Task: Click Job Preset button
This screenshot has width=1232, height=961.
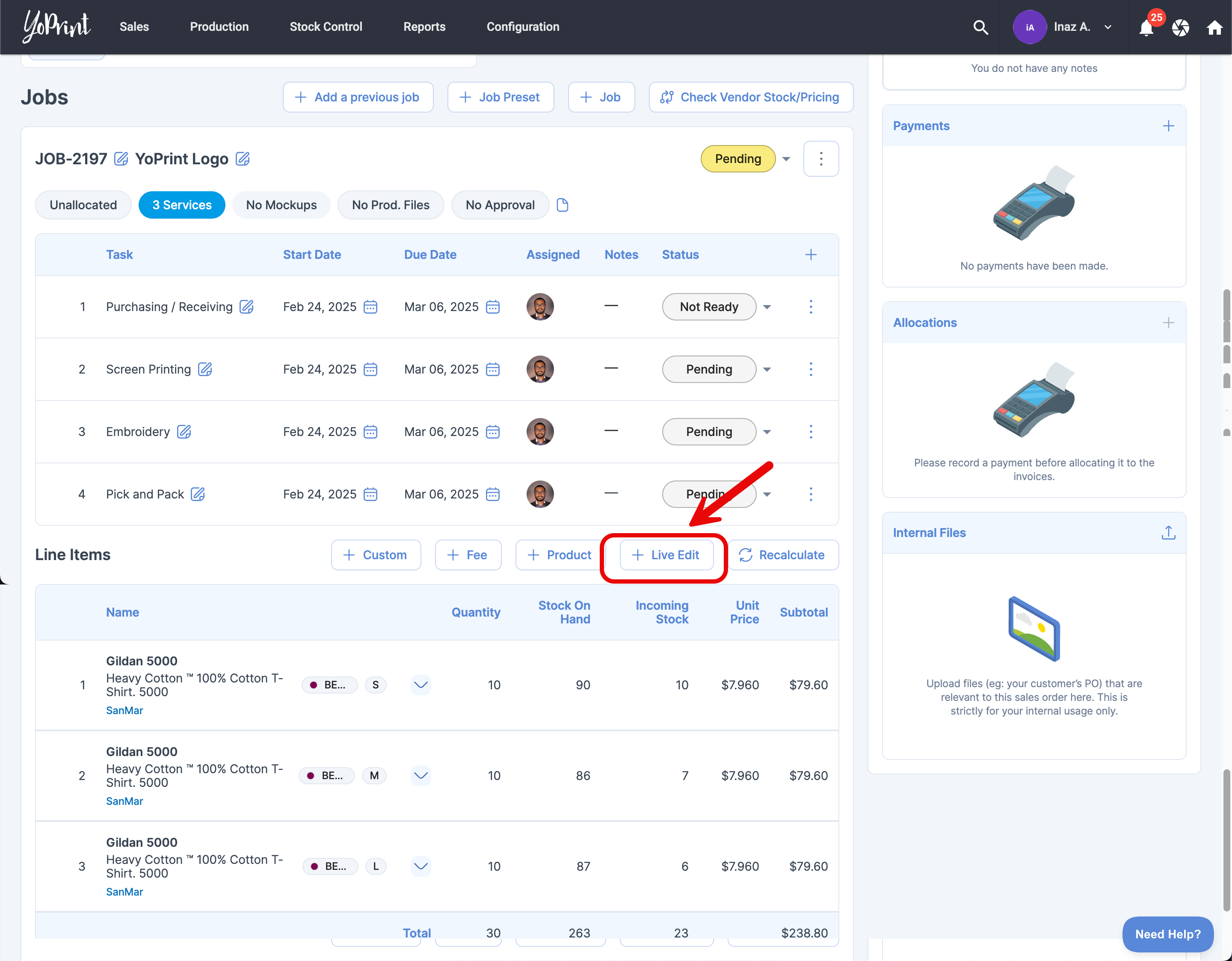Action: (501, 97)
